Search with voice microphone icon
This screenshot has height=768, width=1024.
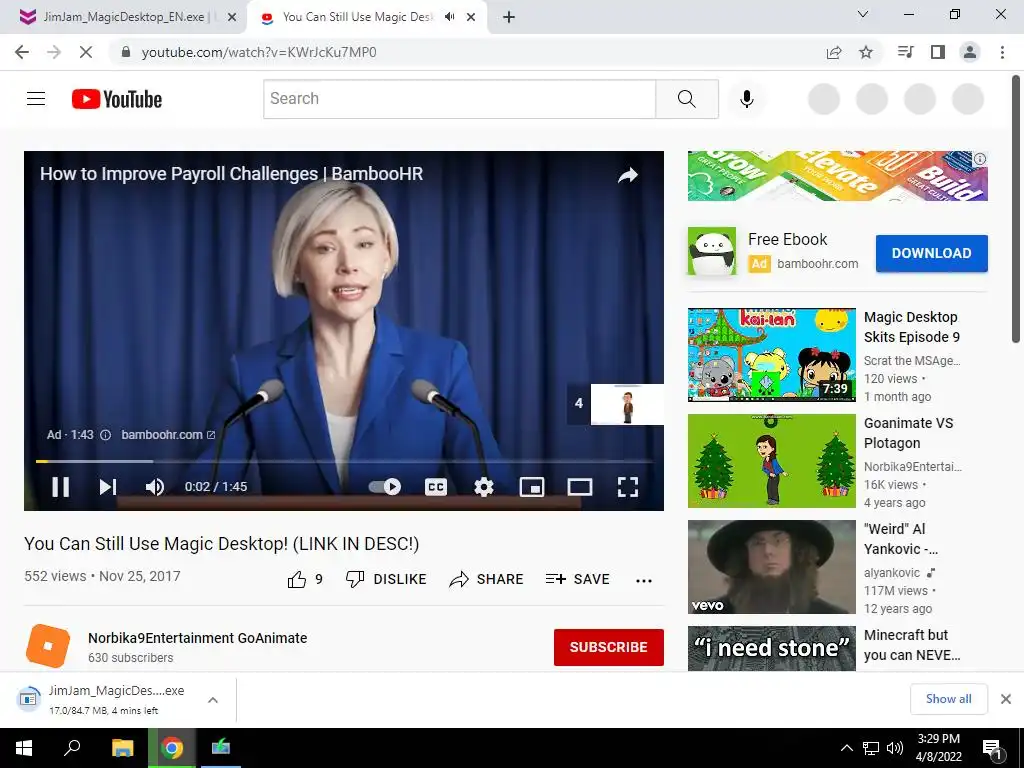pyautogui.click(x=746, y=99)
